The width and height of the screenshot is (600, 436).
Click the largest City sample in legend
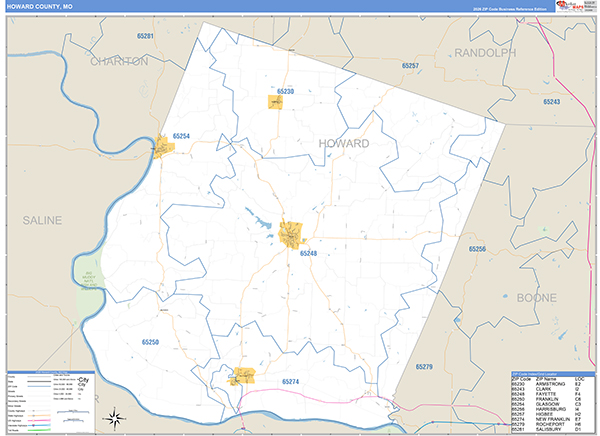pos(83,380)
